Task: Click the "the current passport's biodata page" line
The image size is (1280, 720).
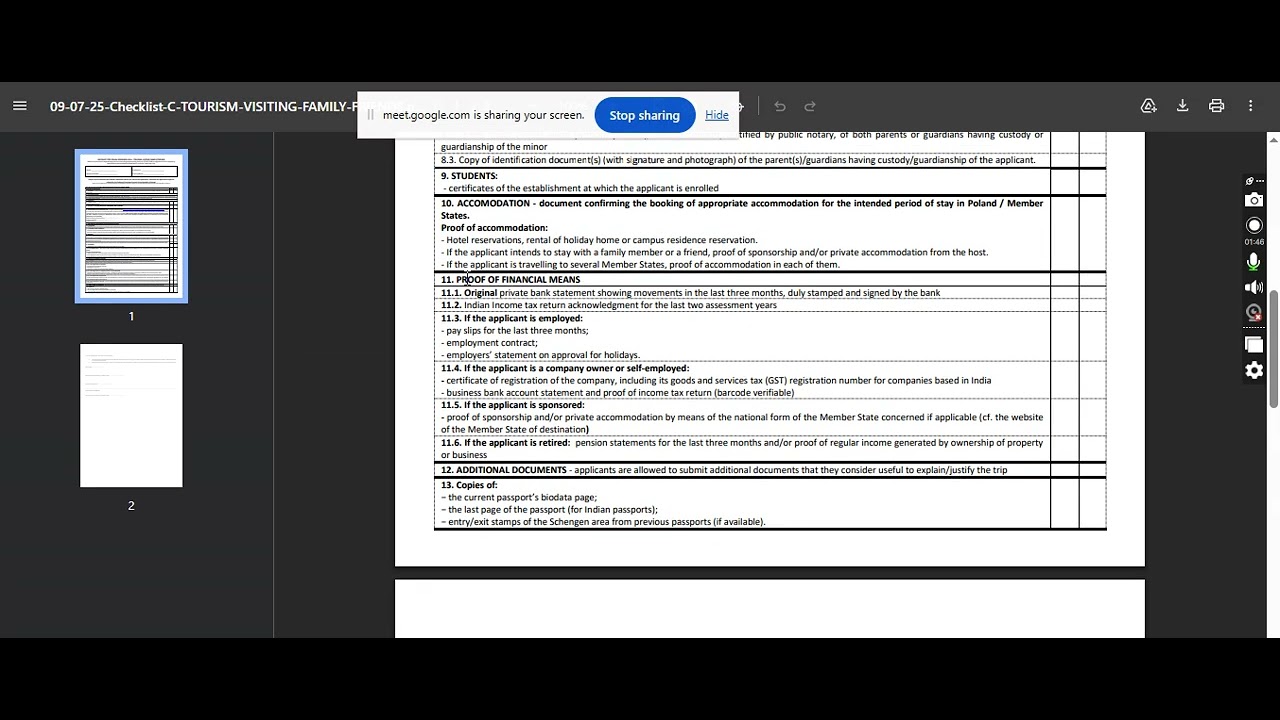Action: (519, 497)
